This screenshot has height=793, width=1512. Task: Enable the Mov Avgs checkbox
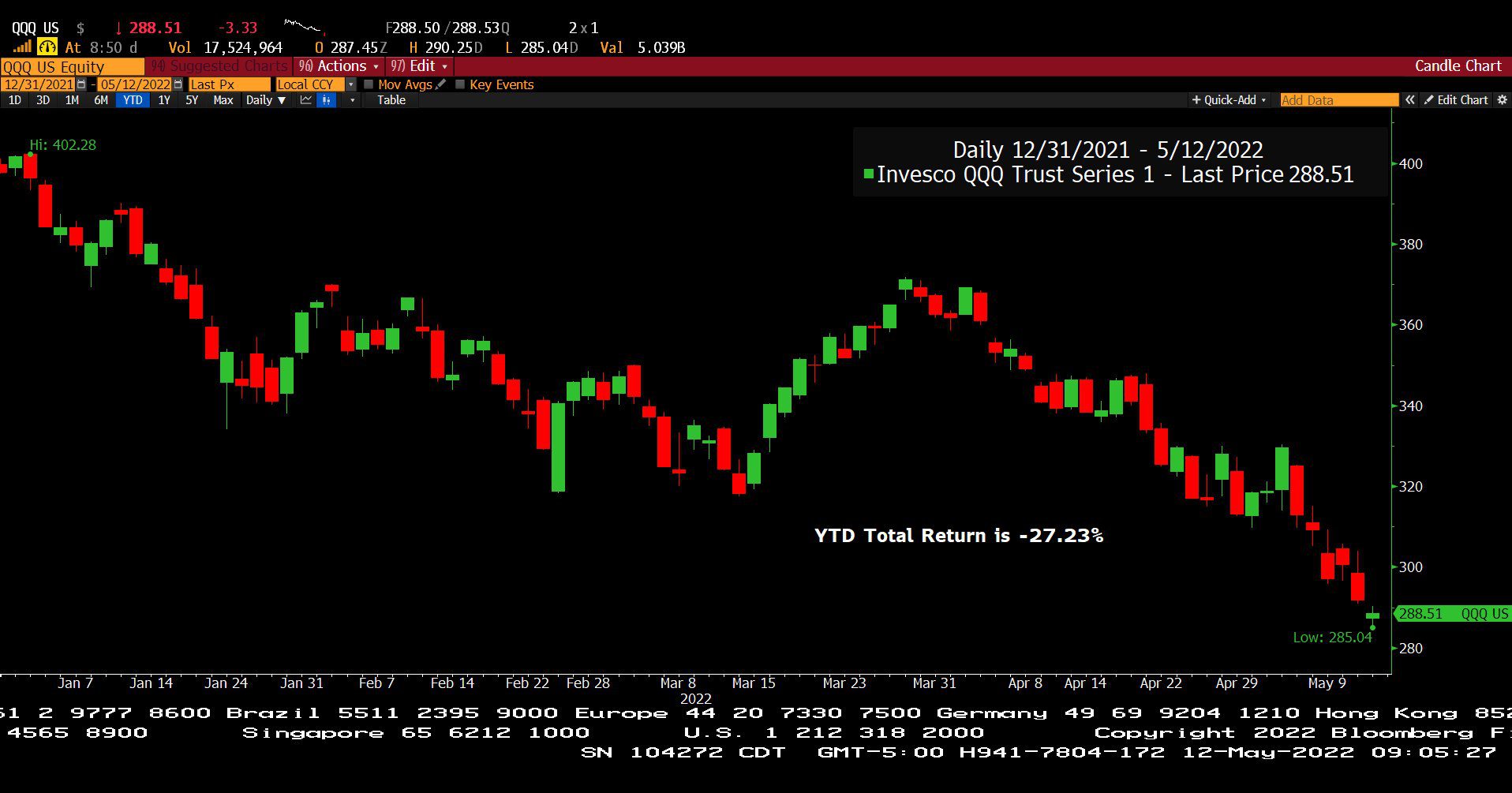point(369,84)
